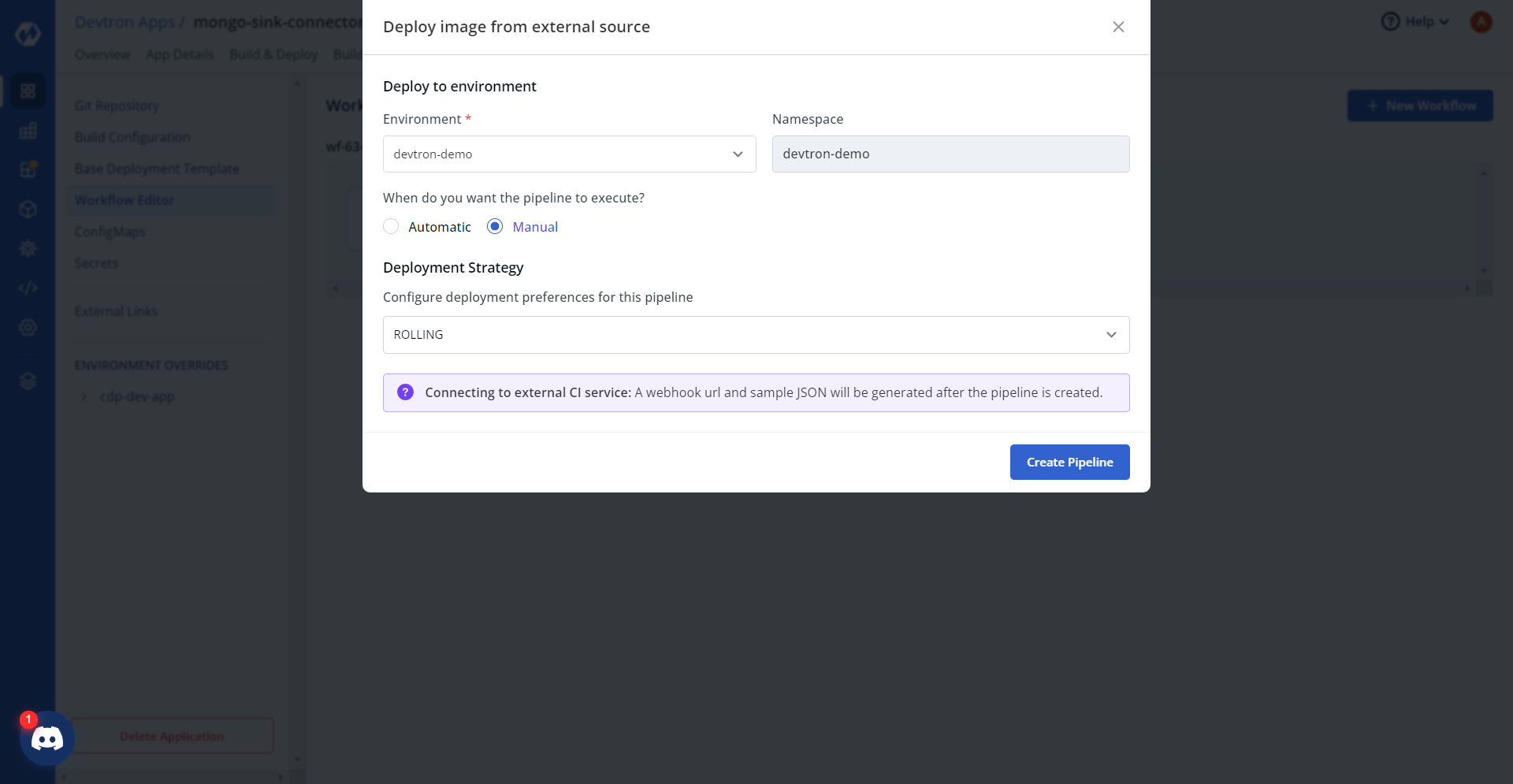Screen dimensions: 1513x784
Task: Expand the cdp-dev-app environment override
Action: 84,396
